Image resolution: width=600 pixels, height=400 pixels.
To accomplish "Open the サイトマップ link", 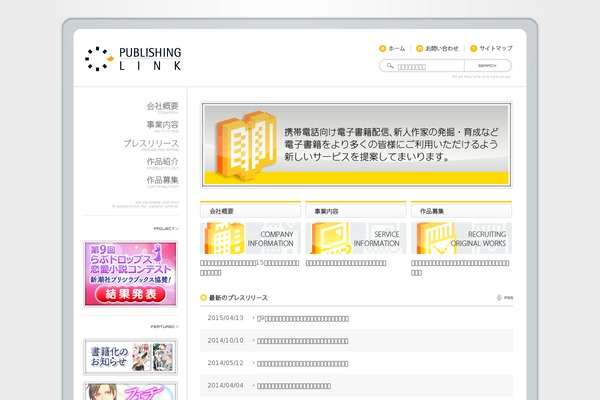I will pos(496,49).
